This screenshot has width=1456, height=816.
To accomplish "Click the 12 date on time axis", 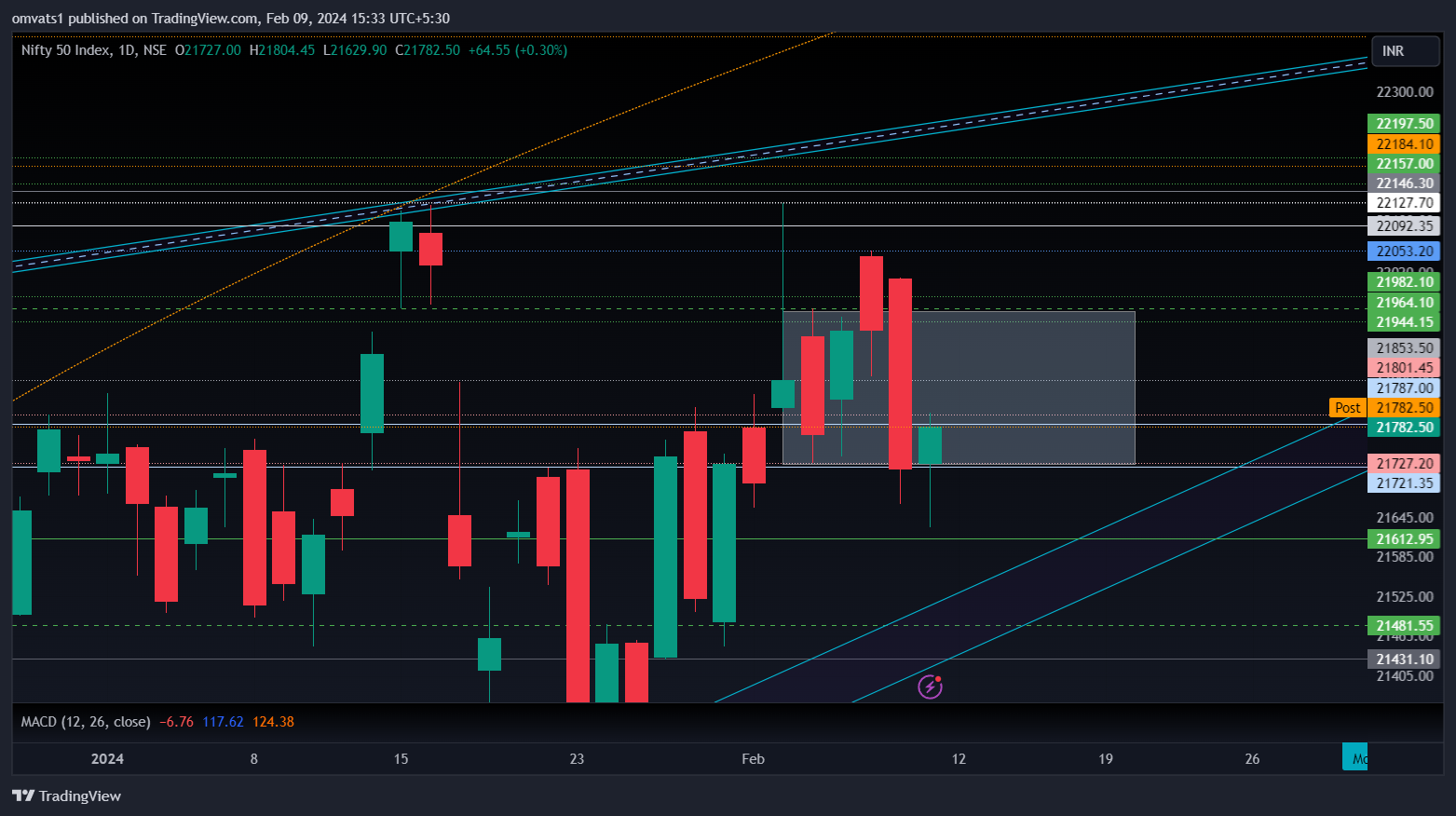I will (x=959, y=759).
